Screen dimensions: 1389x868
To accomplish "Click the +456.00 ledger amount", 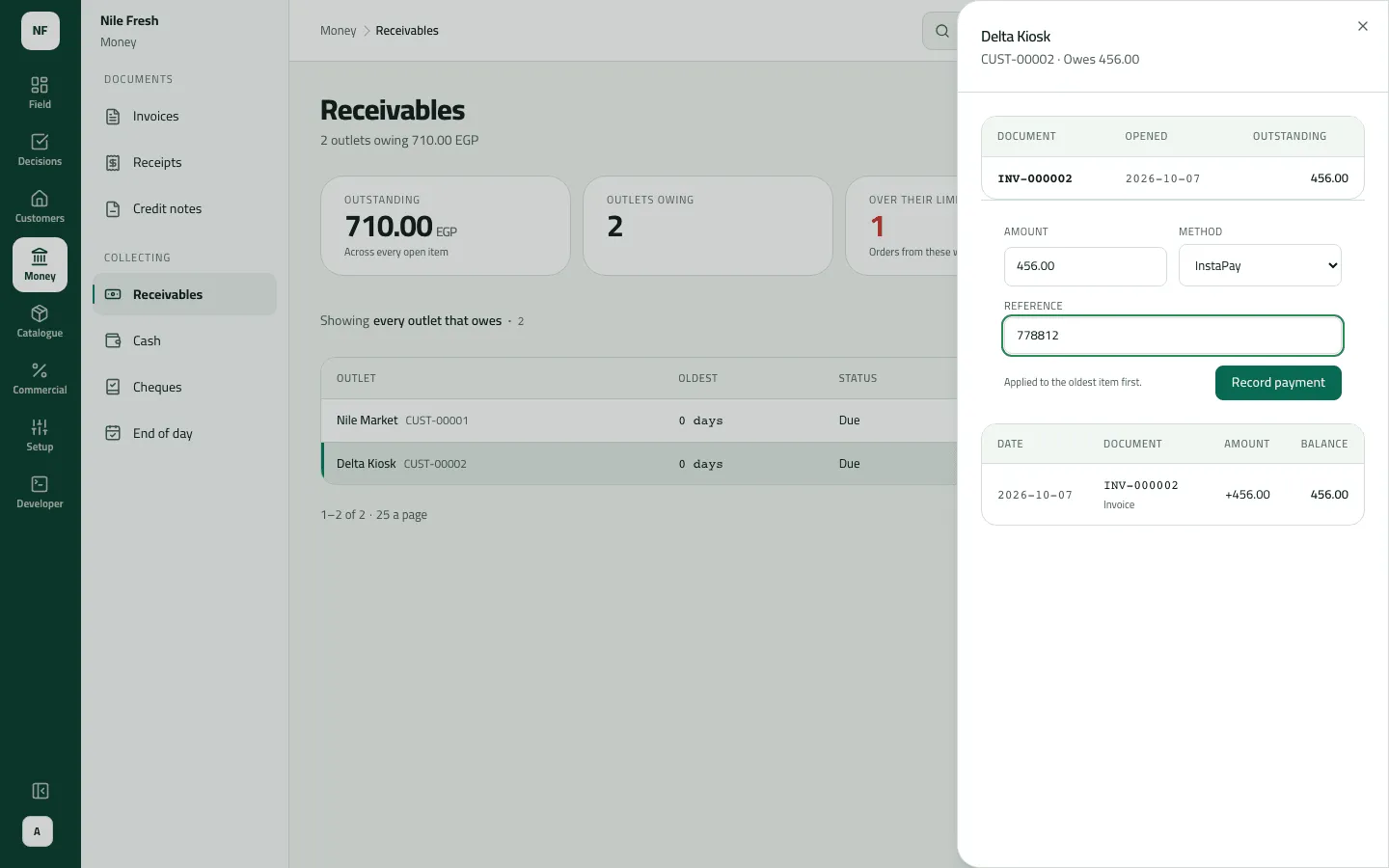I will (1247, 495).
